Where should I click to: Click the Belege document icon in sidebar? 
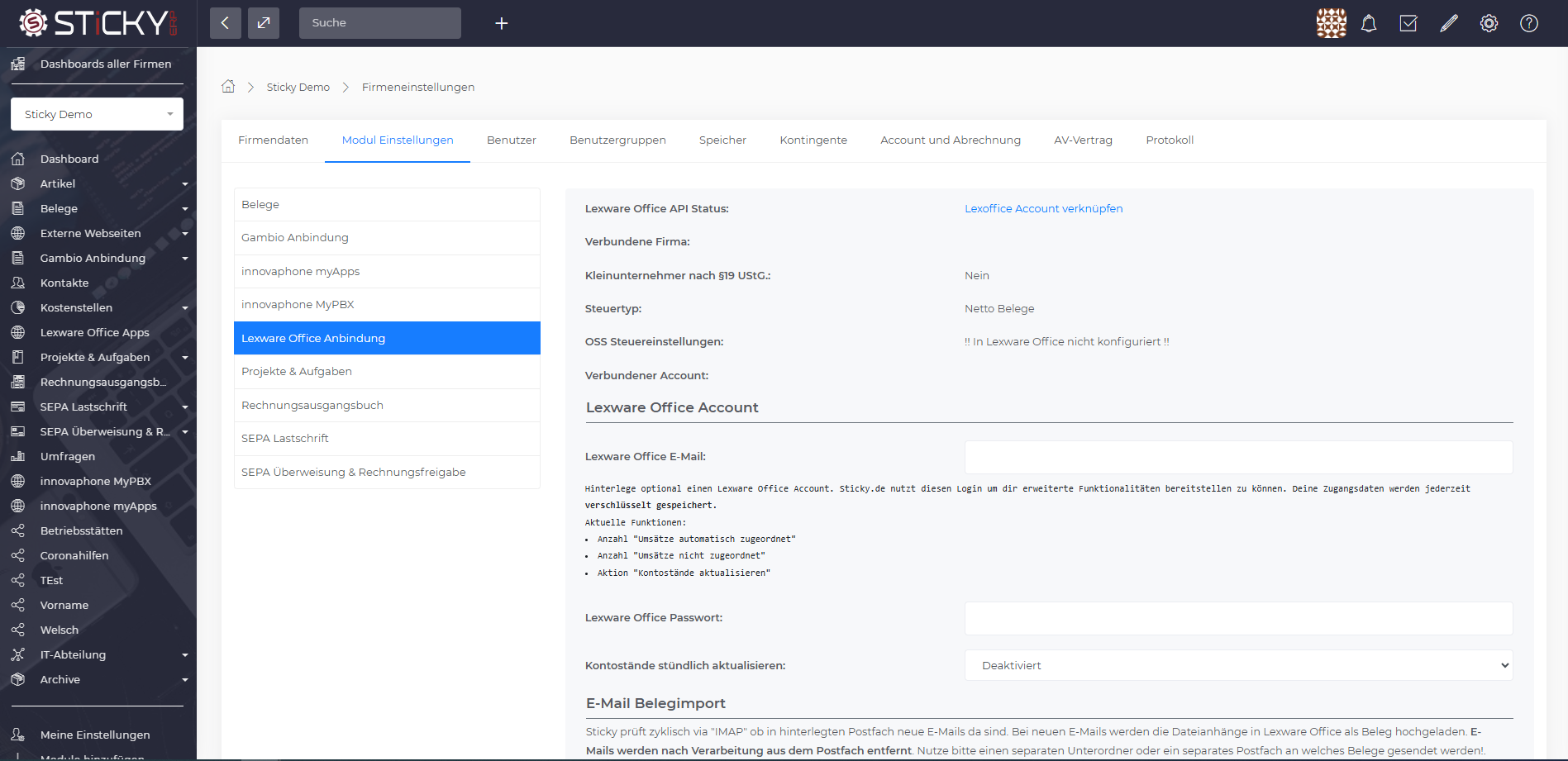coord(17,208)
